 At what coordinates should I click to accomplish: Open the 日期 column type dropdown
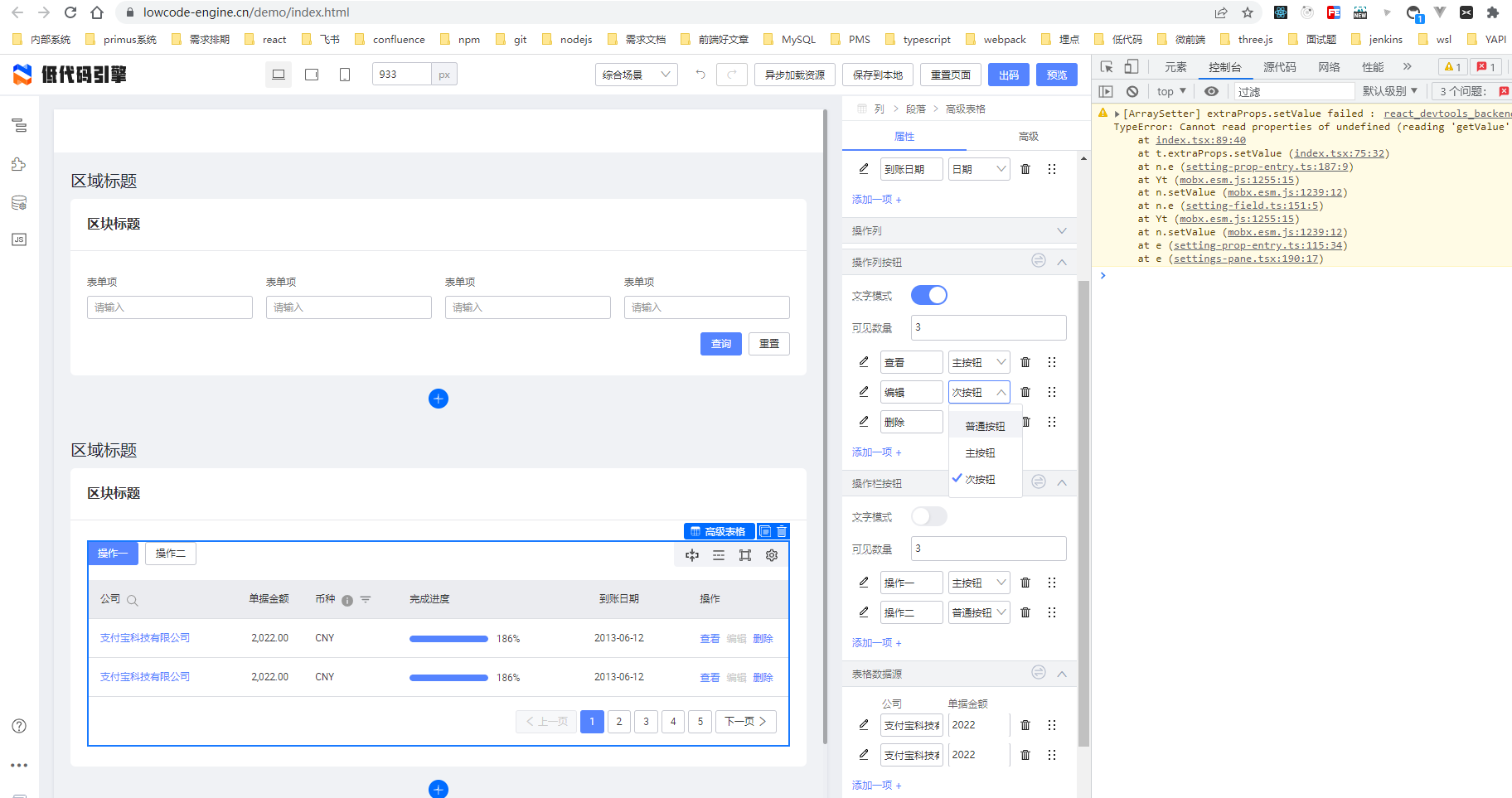pos(979,169)
